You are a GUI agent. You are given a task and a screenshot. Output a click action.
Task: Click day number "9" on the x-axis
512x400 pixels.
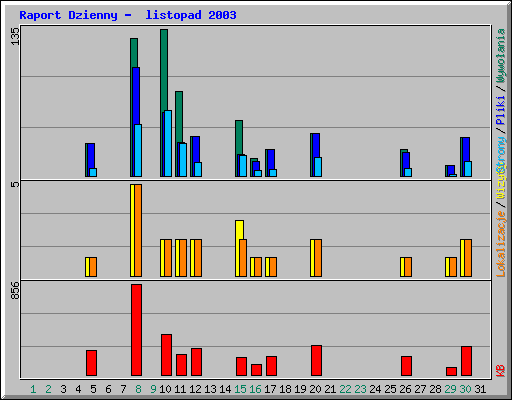point(153,389)
